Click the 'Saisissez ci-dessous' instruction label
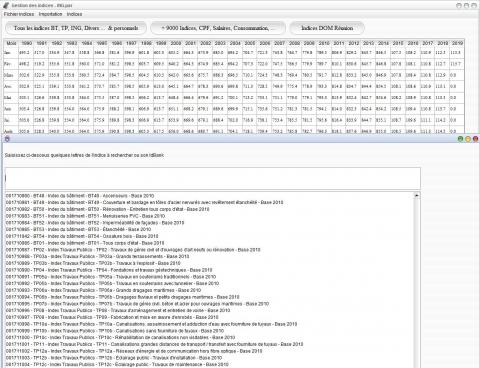Image resolution: width=480 pixels, height=368 pixels. [84, 155]
